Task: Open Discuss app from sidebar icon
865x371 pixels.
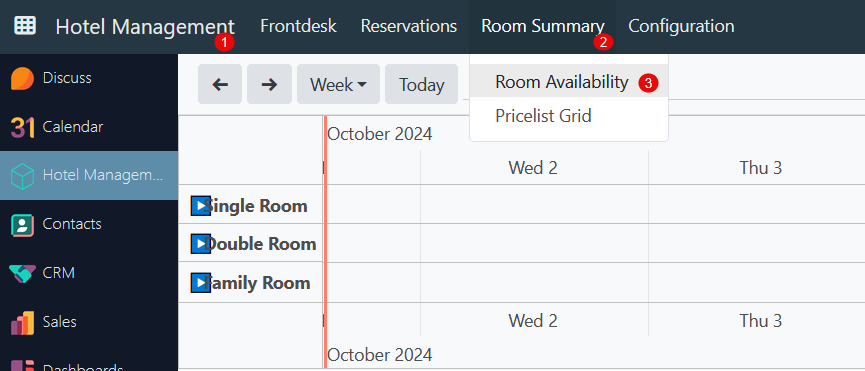Action: coord(22,78)
